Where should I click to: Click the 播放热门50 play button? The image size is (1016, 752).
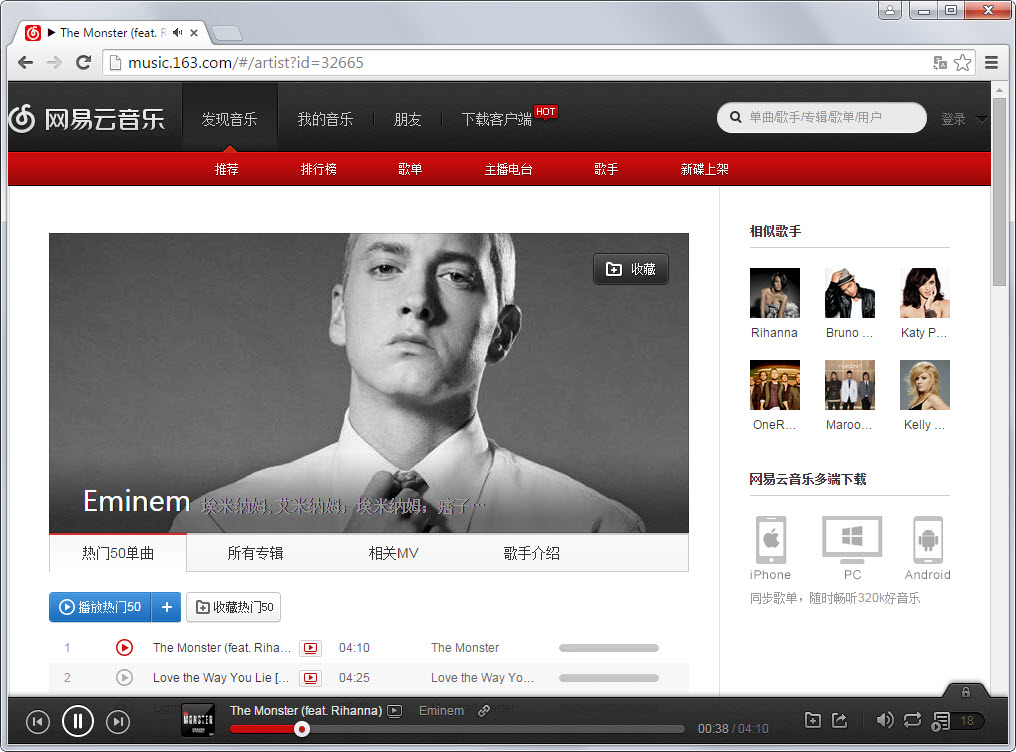tap(100, 607)
